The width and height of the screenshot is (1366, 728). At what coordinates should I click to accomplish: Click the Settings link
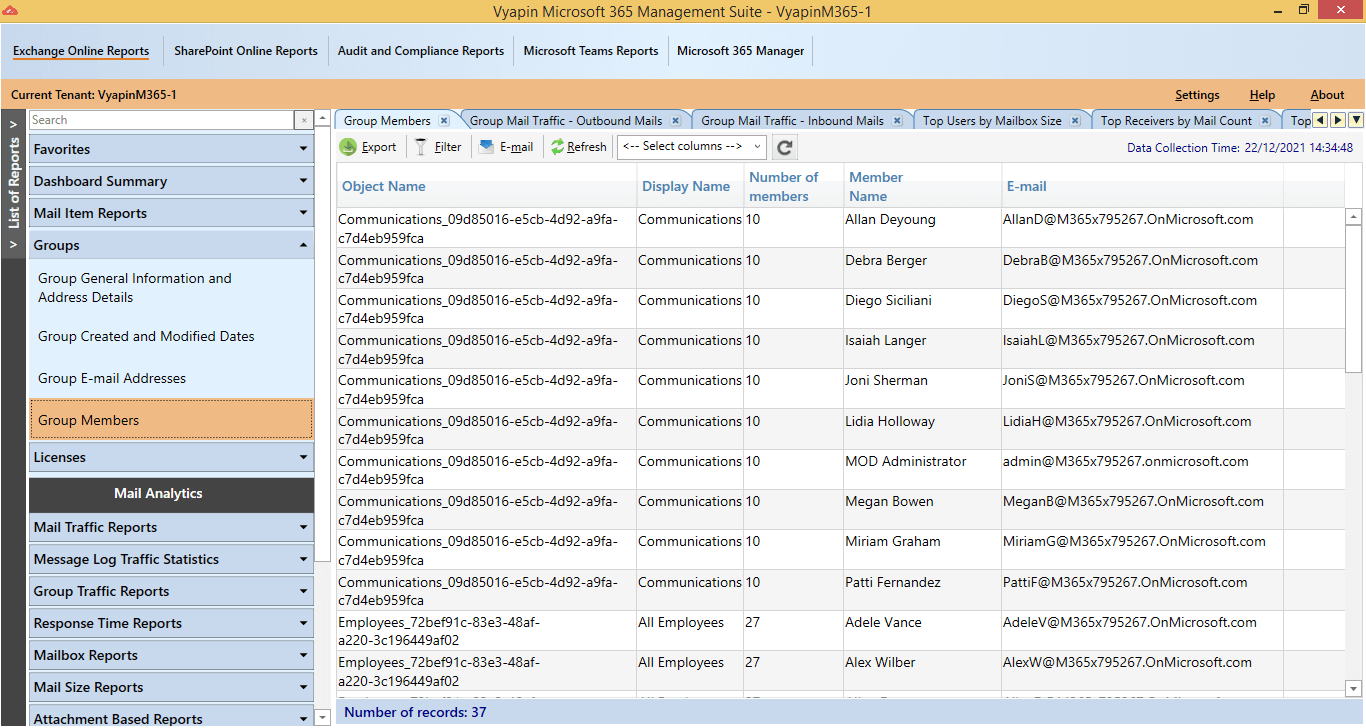[x=1197, y=95]
